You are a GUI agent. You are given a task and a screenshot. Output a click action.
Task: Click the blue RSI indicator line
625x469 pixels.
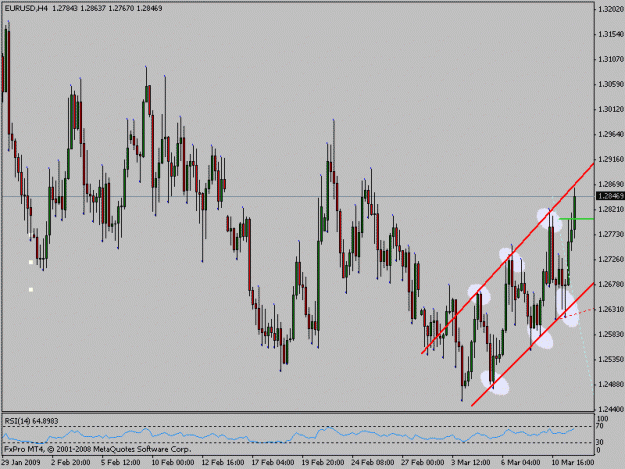pos(287,436)
